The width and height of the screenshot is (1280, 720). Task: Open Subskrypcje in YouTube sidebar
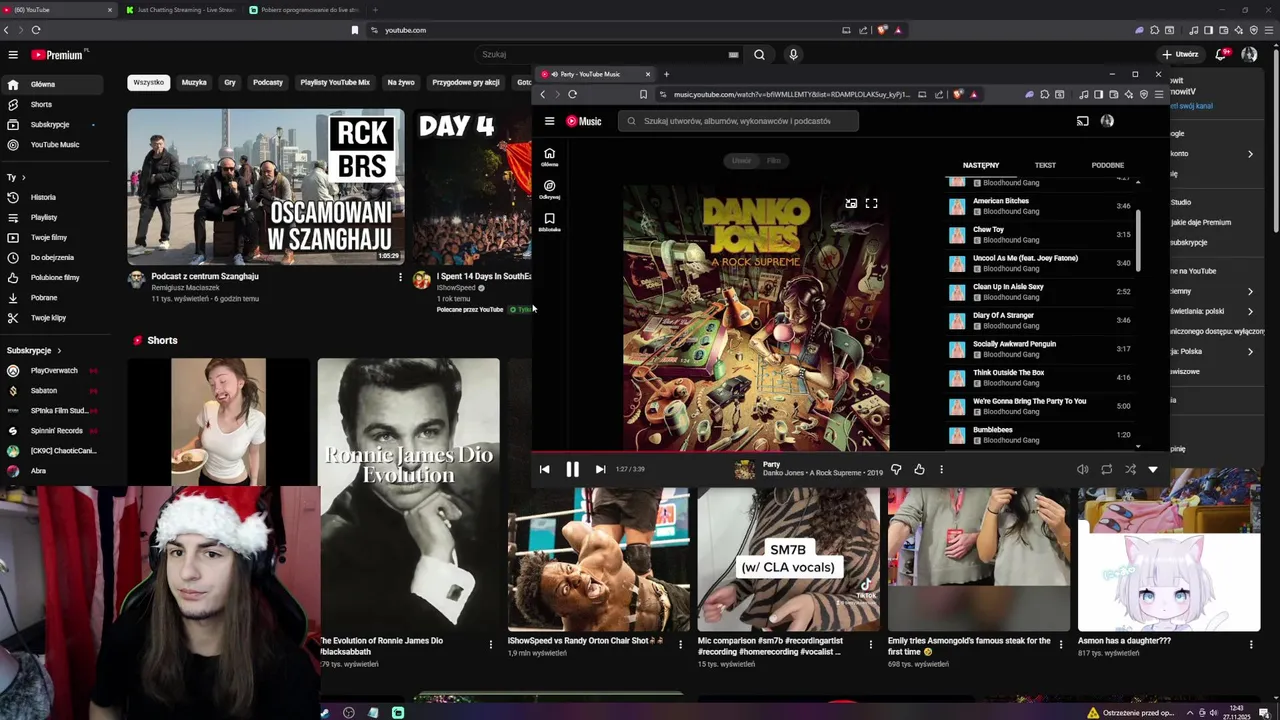[50, 124]
